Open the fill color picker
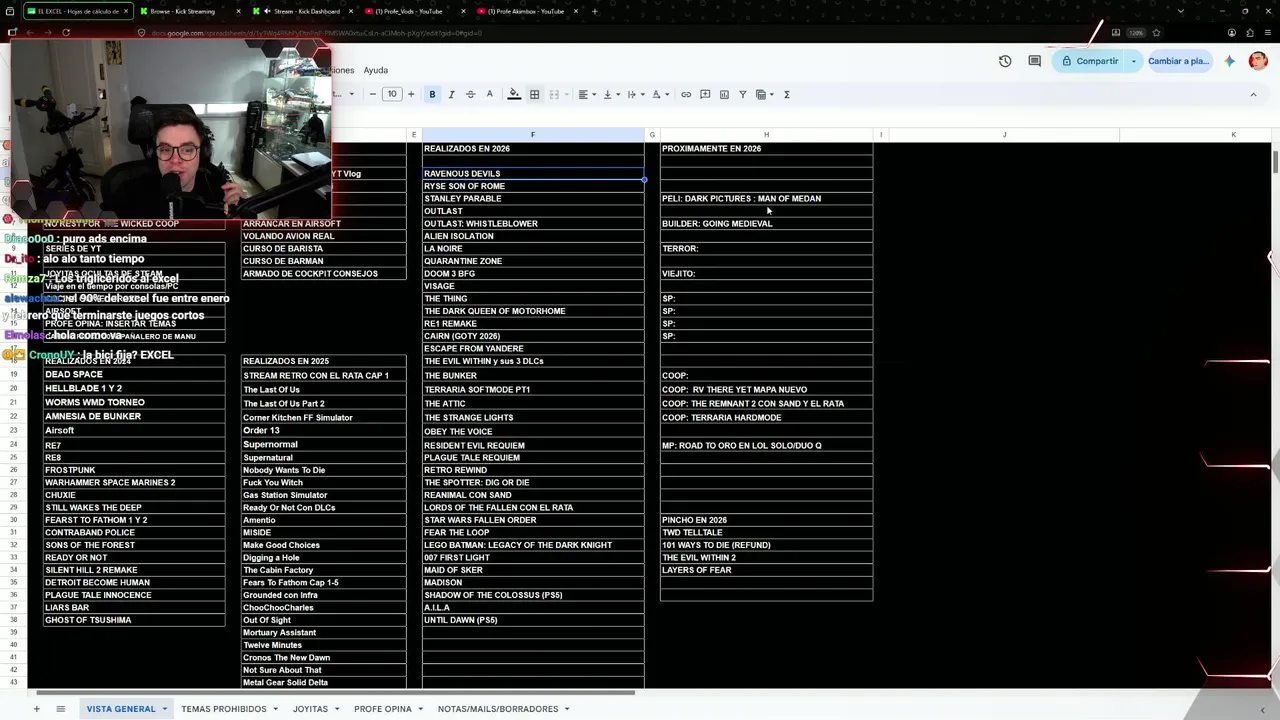This screenshot has height=720, width=1280. [x=514, y=94]
